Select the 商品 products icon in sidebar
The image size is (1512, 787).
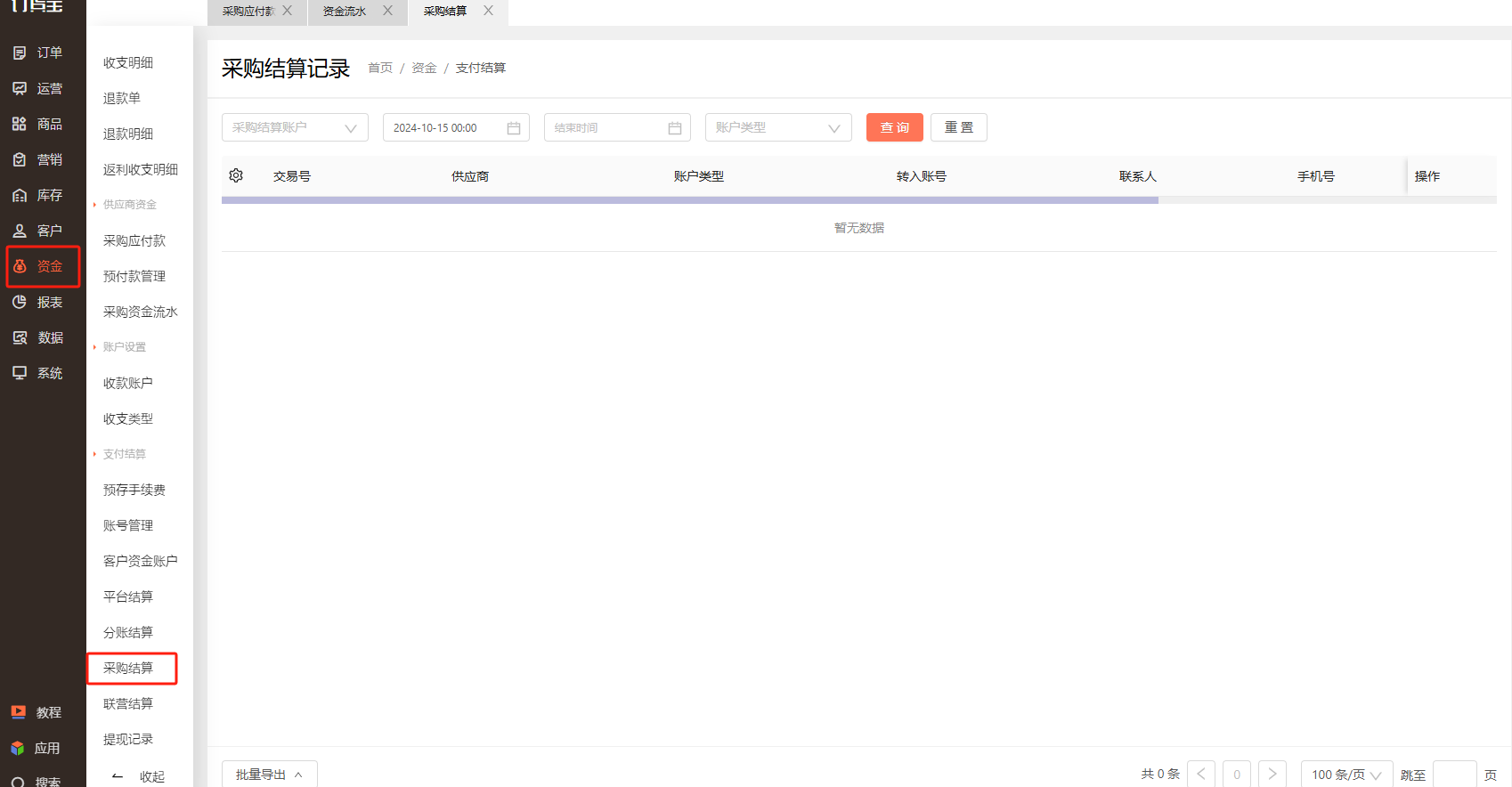tap(20, 125)
